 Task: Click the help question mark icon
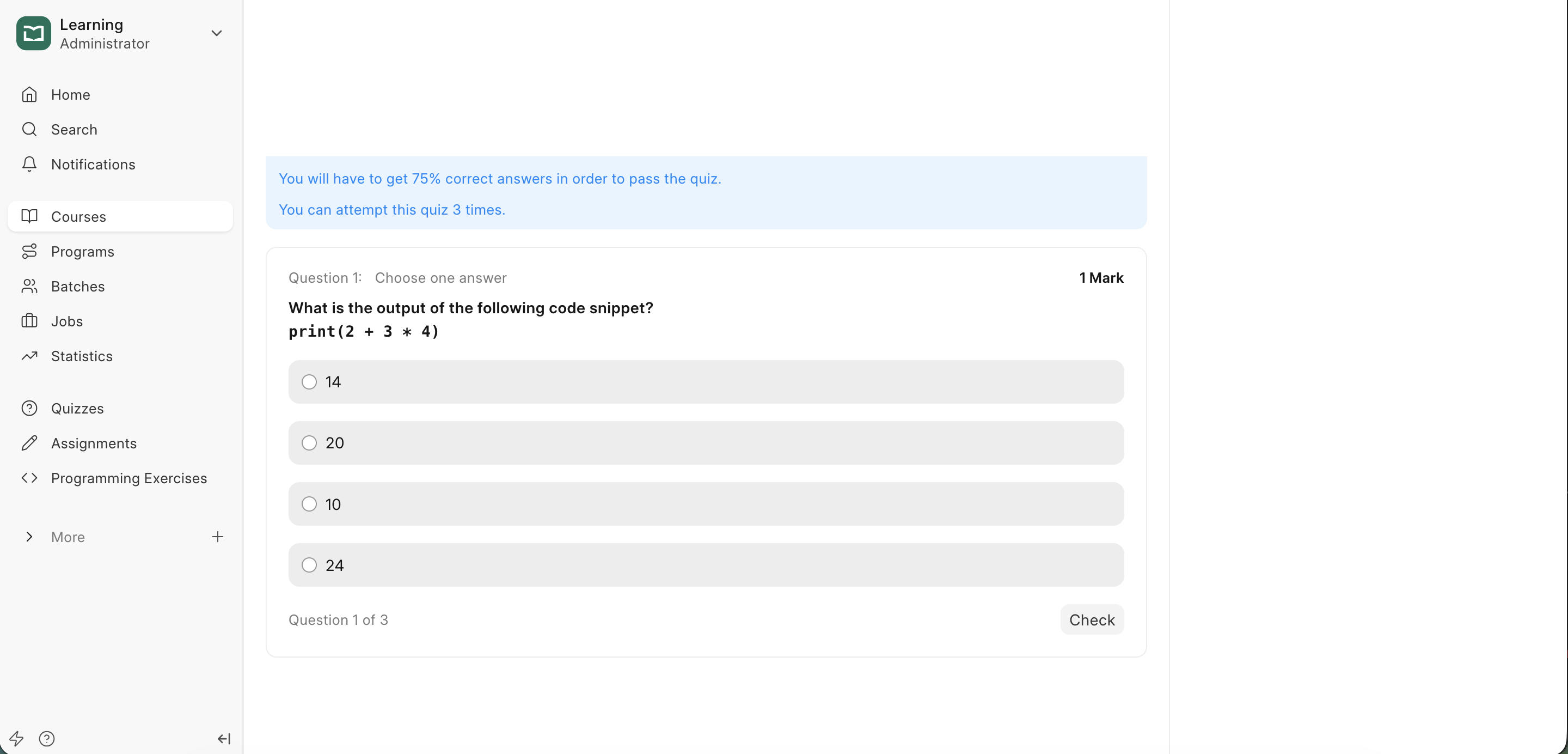47,739
